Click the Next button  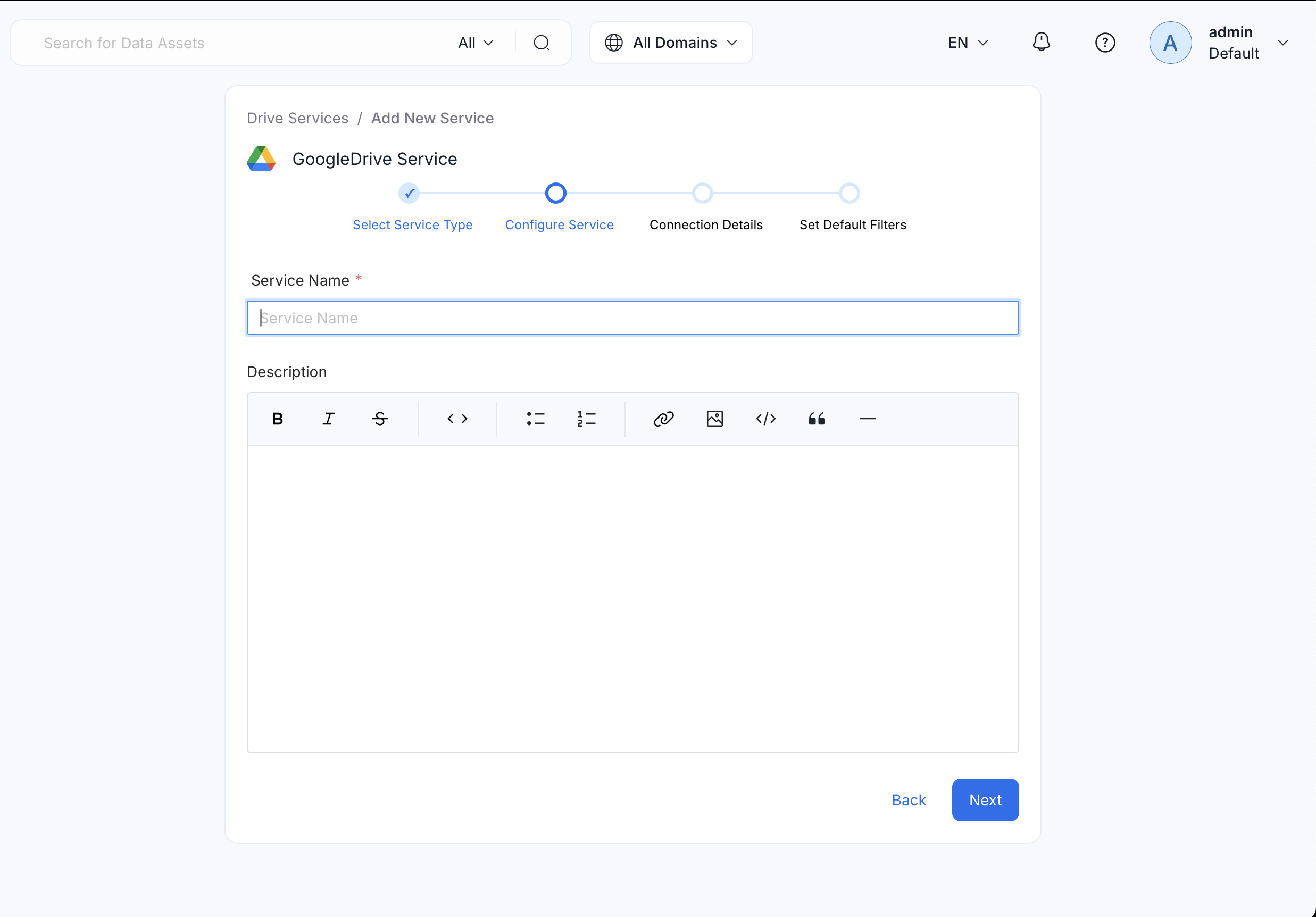pos(985,799)
